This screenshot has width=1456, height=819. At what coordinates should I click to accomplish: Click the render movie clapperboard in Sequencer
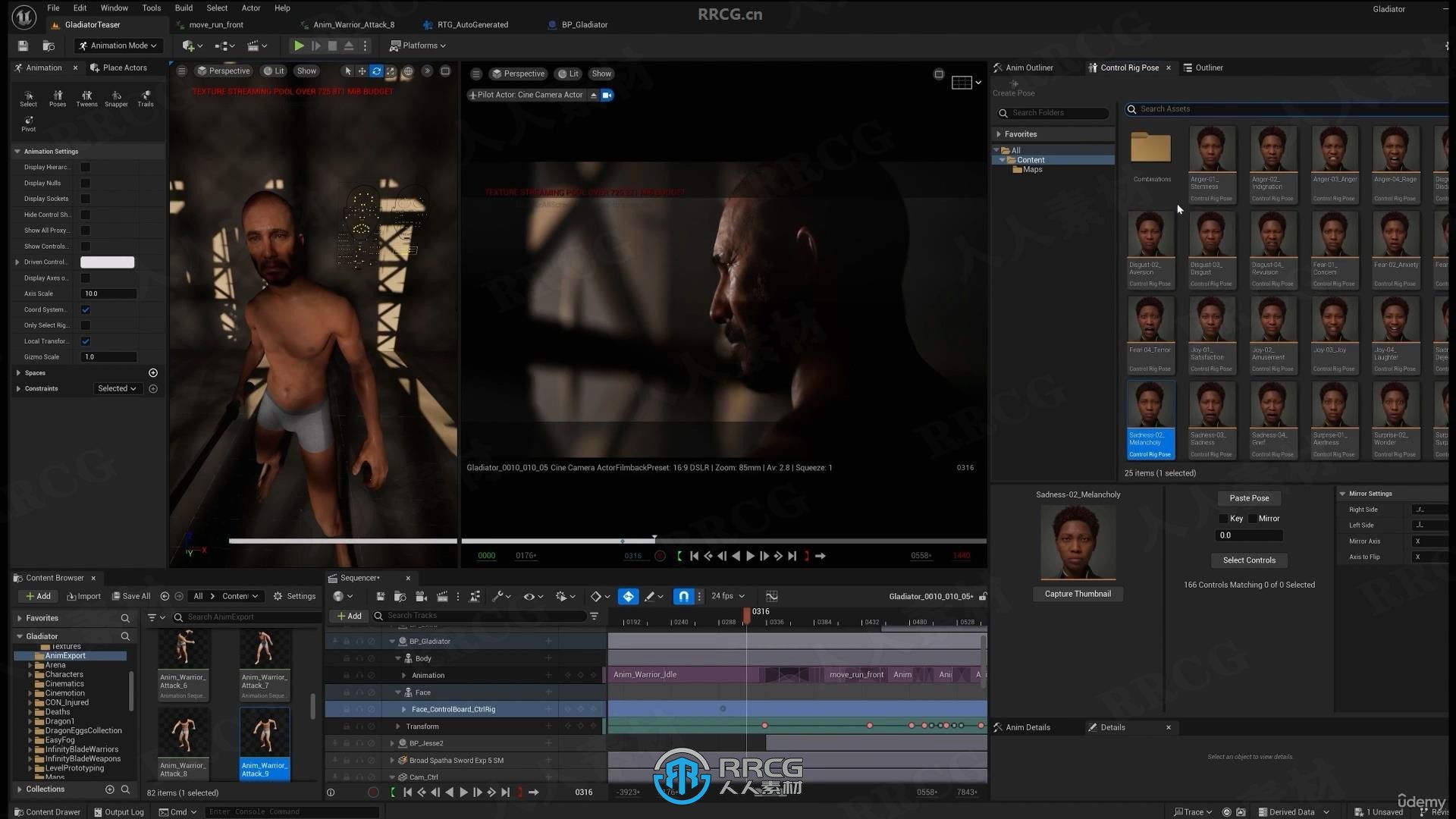[442, 597]
